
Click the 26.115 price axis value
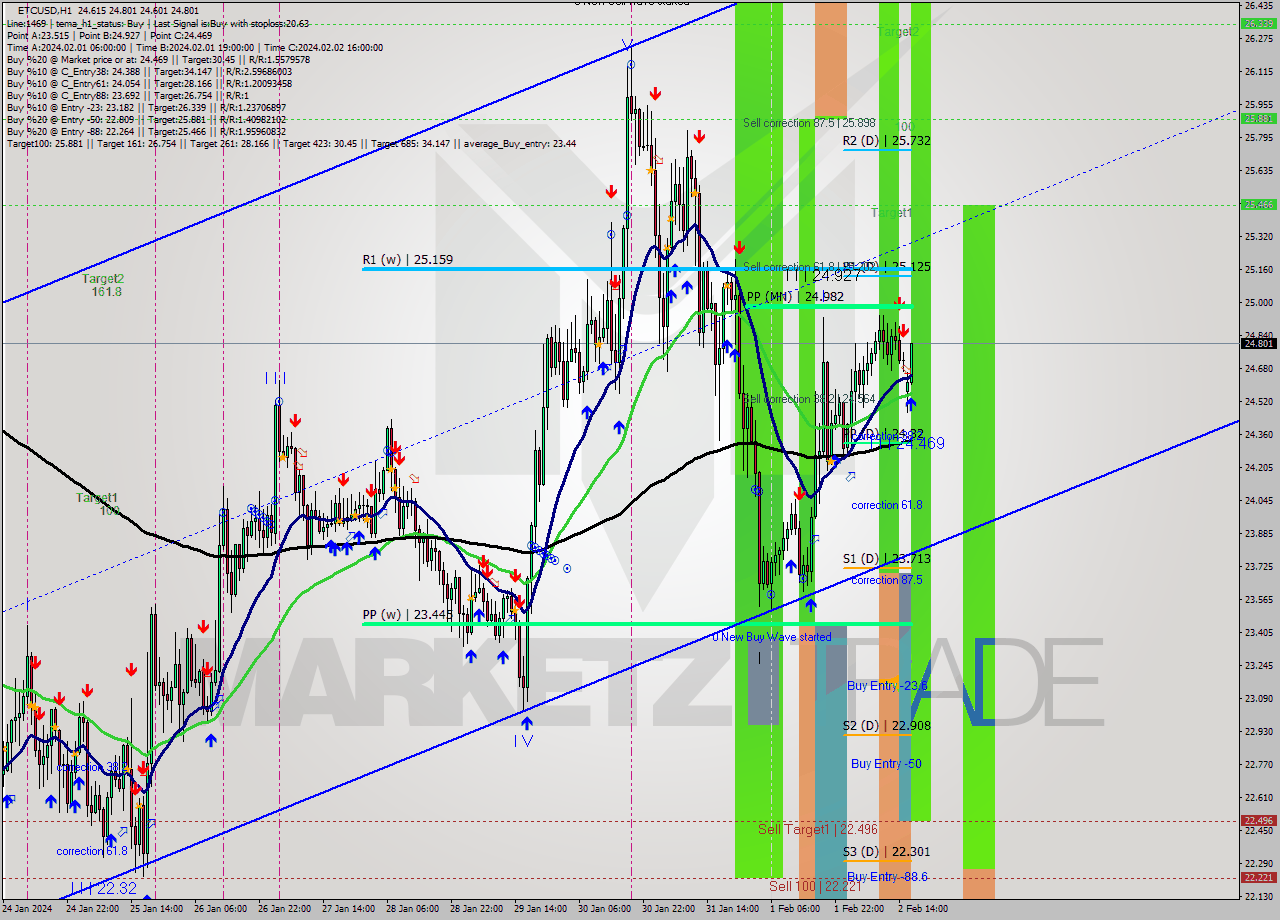[1258, 72]
